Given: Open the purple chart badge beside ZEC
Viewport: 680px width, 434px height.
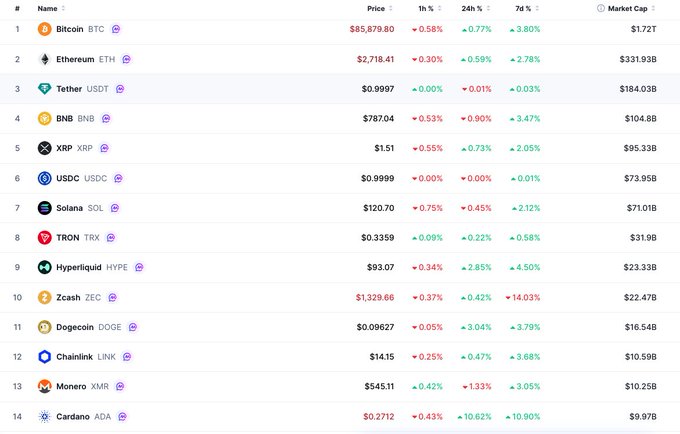Looking at the screenshot, I should [113, 297].
